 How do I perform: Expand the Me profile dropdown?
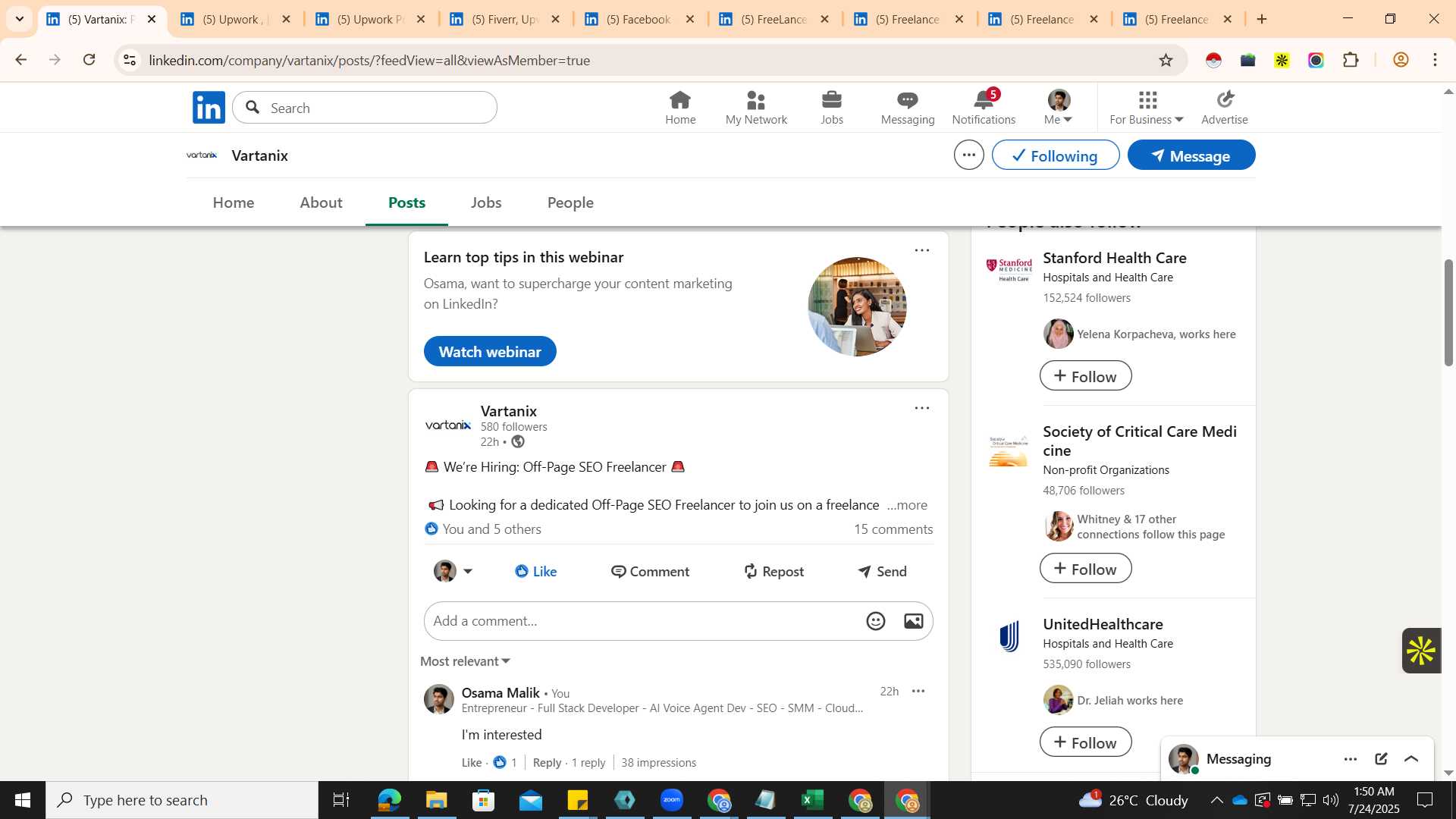coord(1059,108)
